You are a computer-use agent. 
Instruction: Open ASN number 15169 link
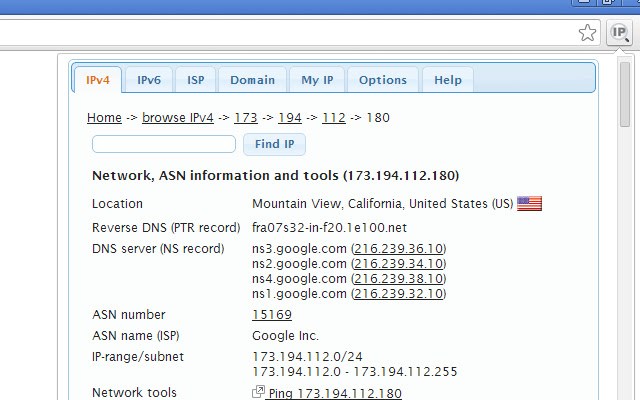[272, 315]
